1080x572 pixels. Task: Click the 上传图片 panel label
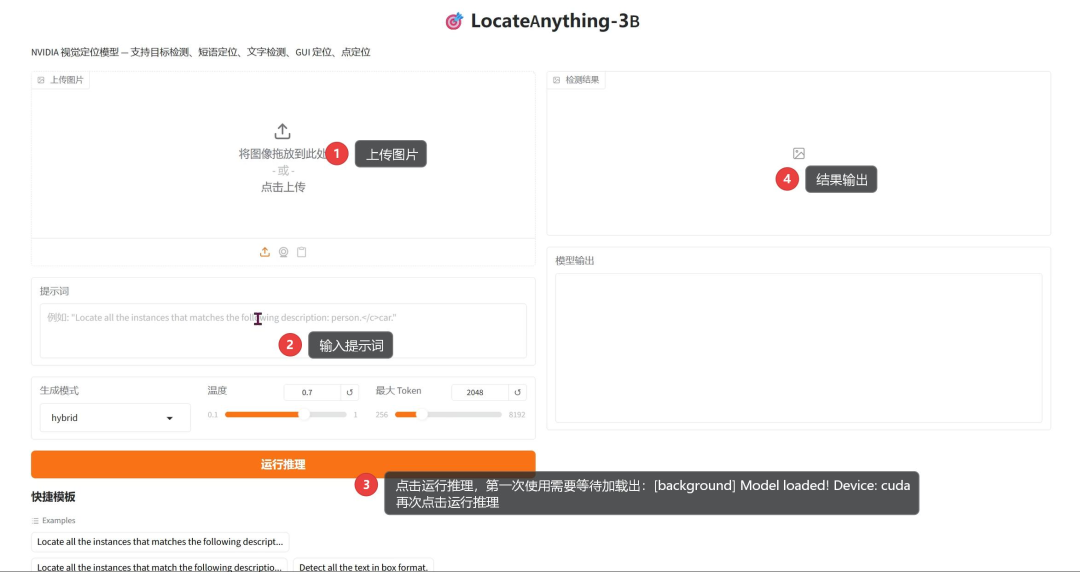tap(67, 80)
